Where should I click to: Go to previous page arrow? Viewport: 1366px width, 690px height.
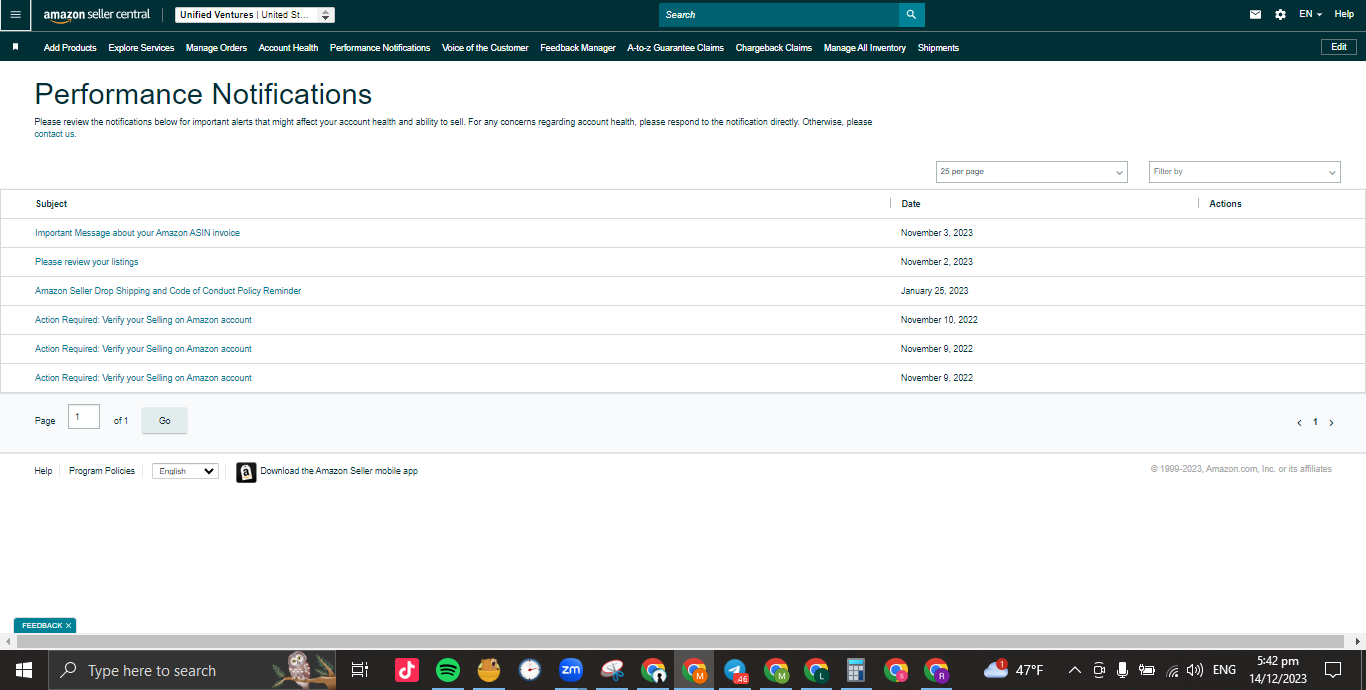(1299, 423)
